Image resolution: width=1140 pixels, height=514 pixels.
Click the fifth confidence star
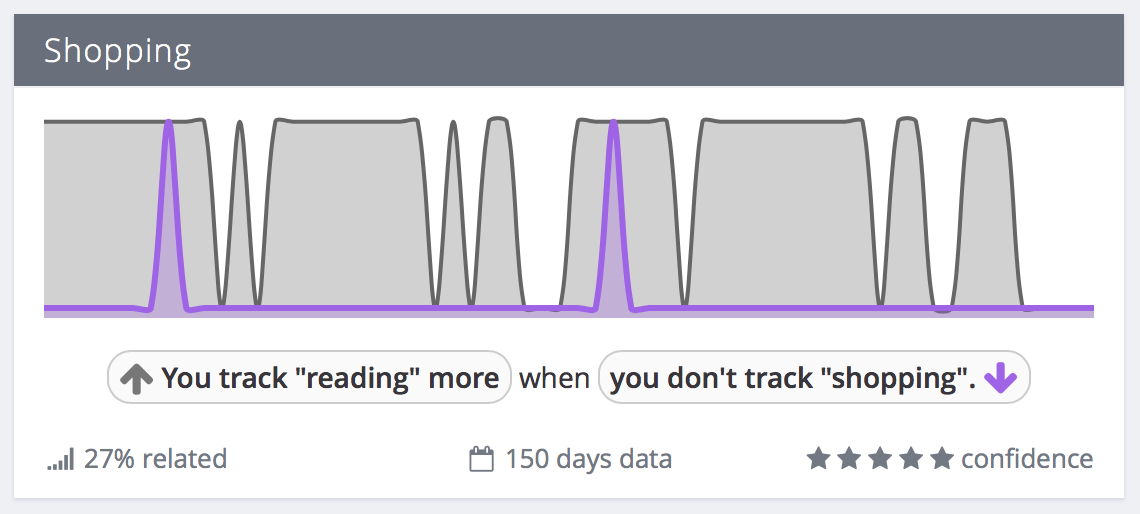(x=942, y=459)
